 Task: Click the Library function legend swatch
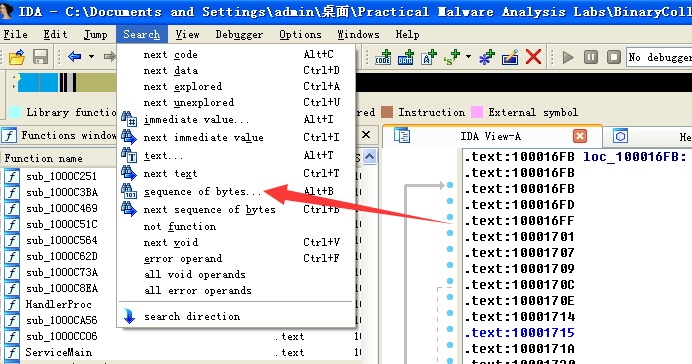pos(15,112)
